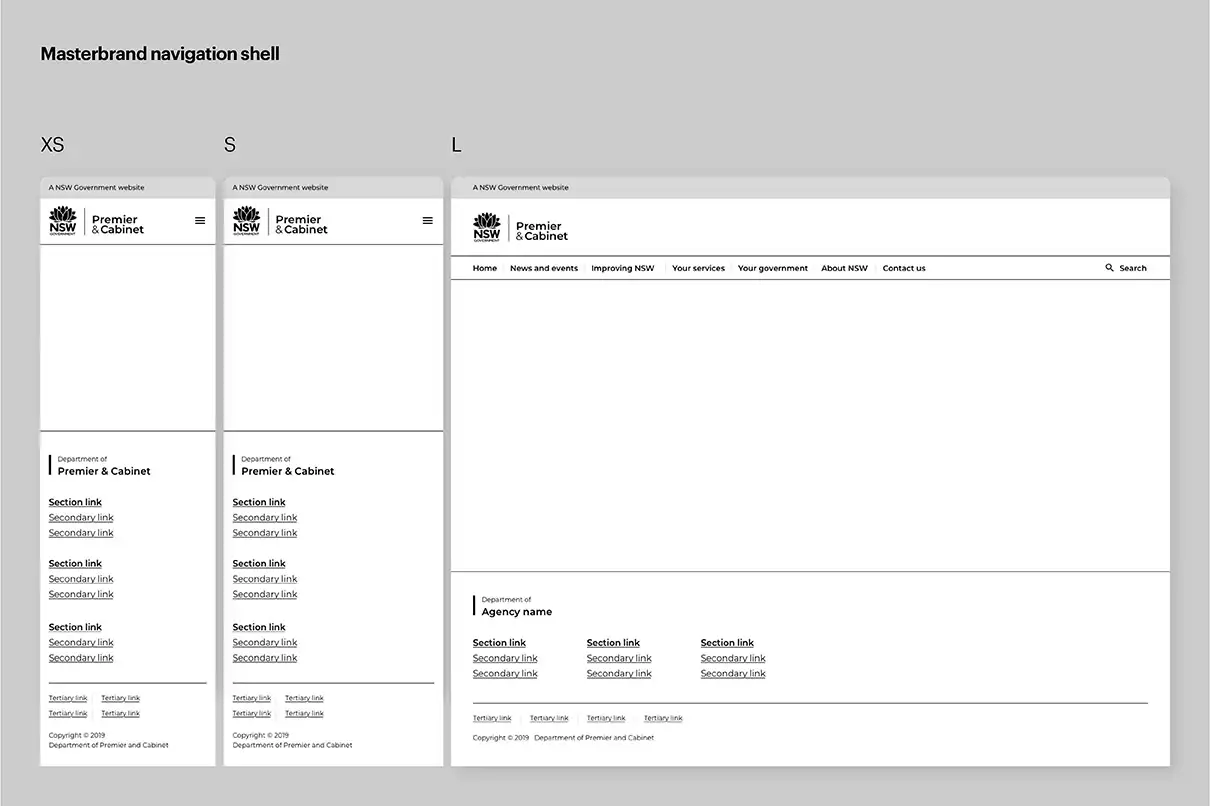Click the NSW waratah logo in the XS header
The height and width of the screenshot is (806, 1210).
tap(63, 221)
